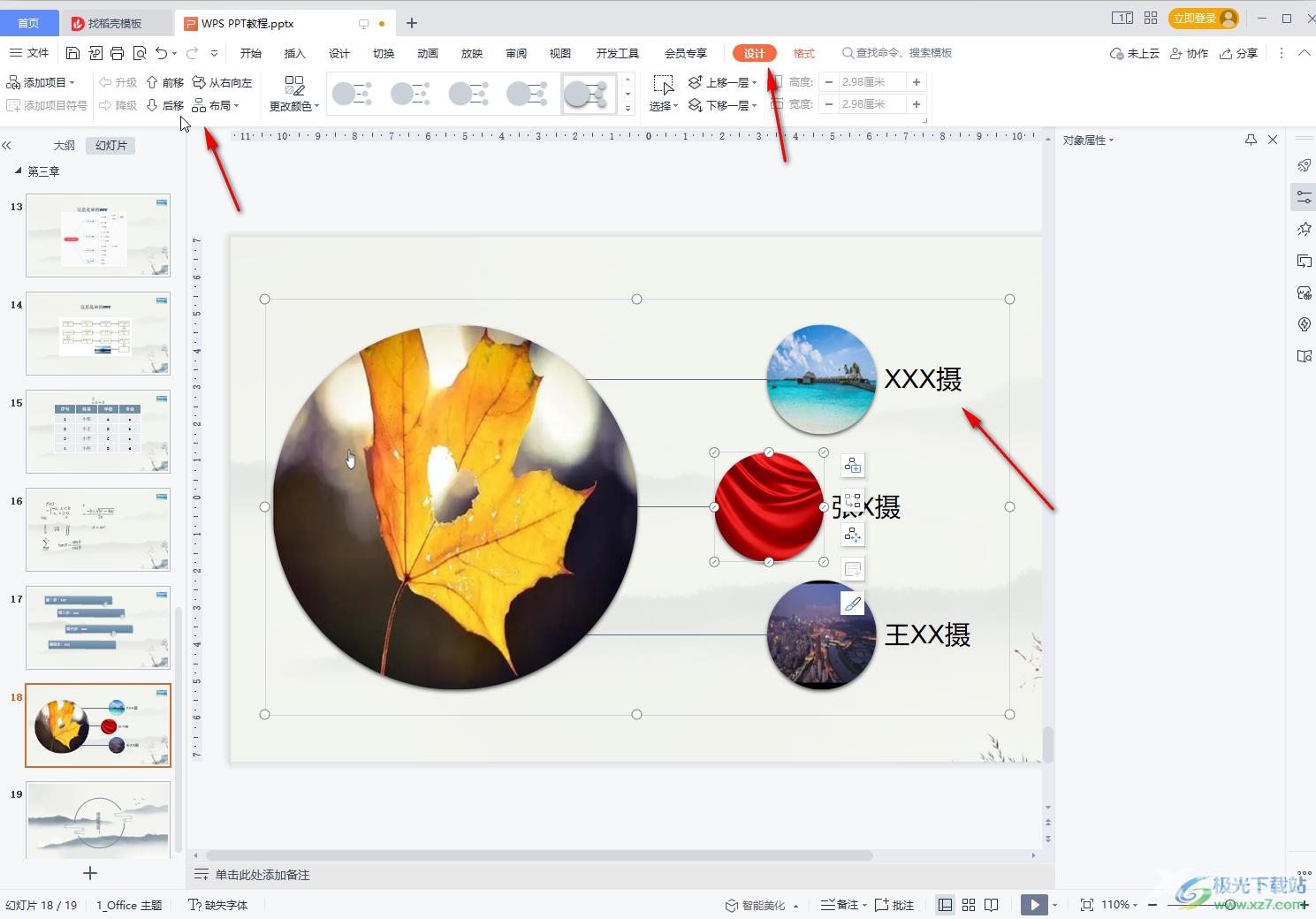
Task: Select the highlighted fifth SmartArt style
Action: pos(589,94)
